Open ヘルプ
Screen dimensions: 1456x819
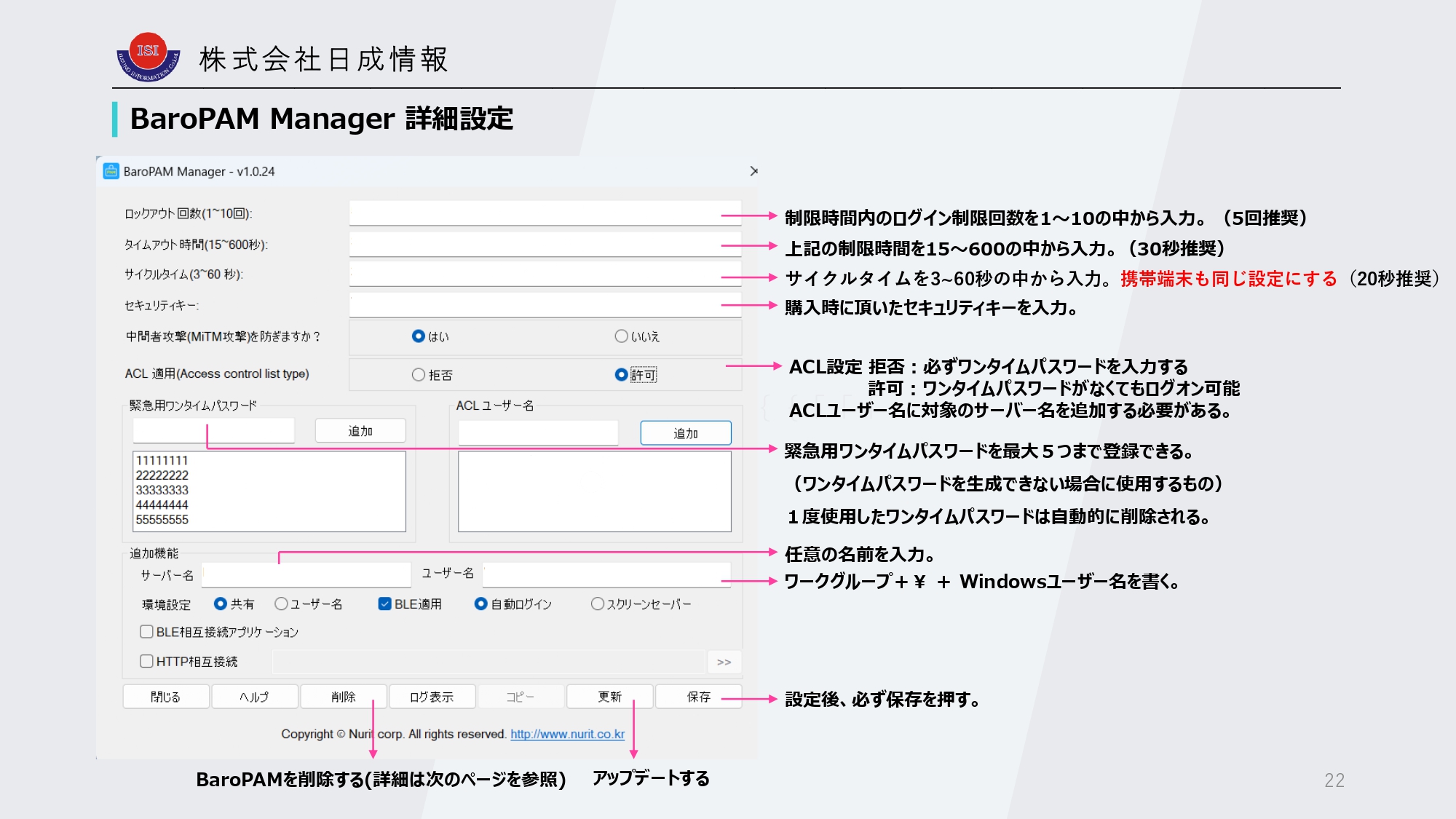coord(254,697)
